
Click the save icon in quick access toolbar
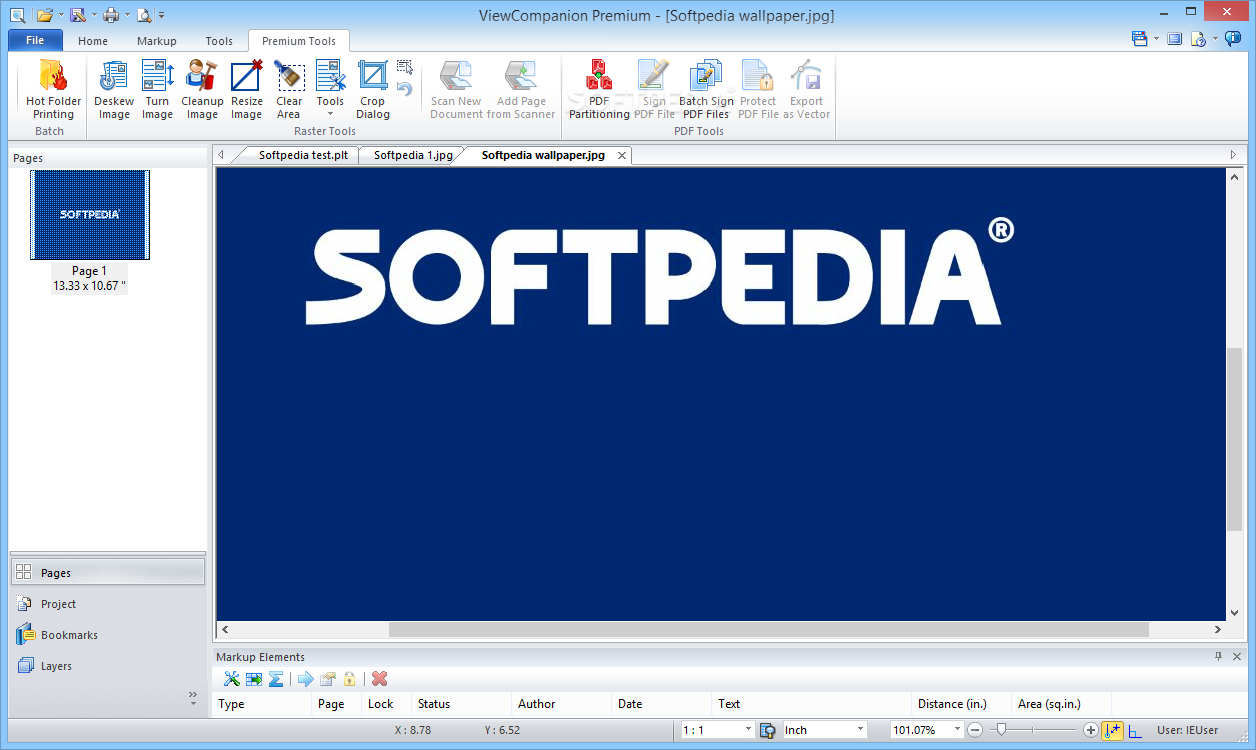pyautogui.click(x=77, y=14)
